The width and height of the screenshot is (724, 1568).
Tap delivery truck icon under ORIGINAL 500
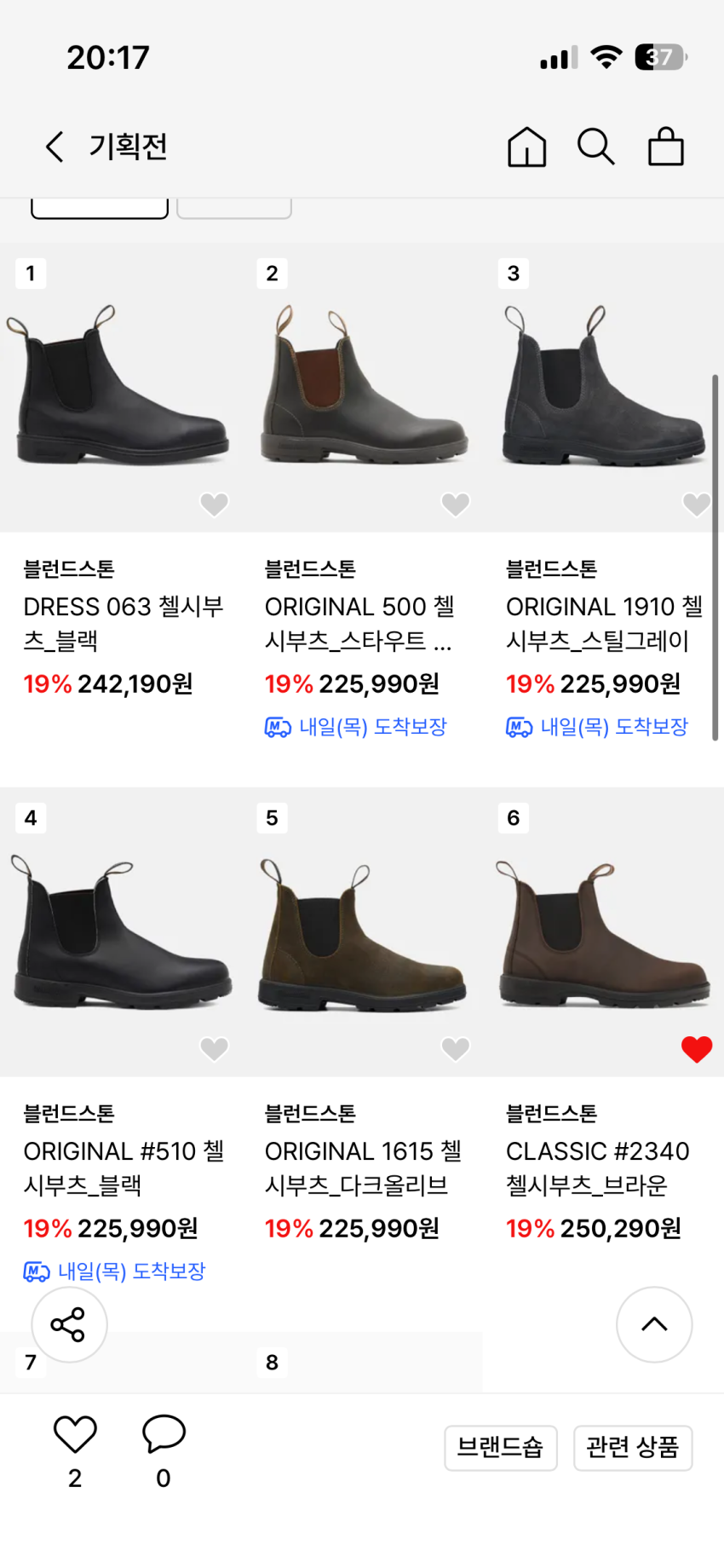(278, 728)
